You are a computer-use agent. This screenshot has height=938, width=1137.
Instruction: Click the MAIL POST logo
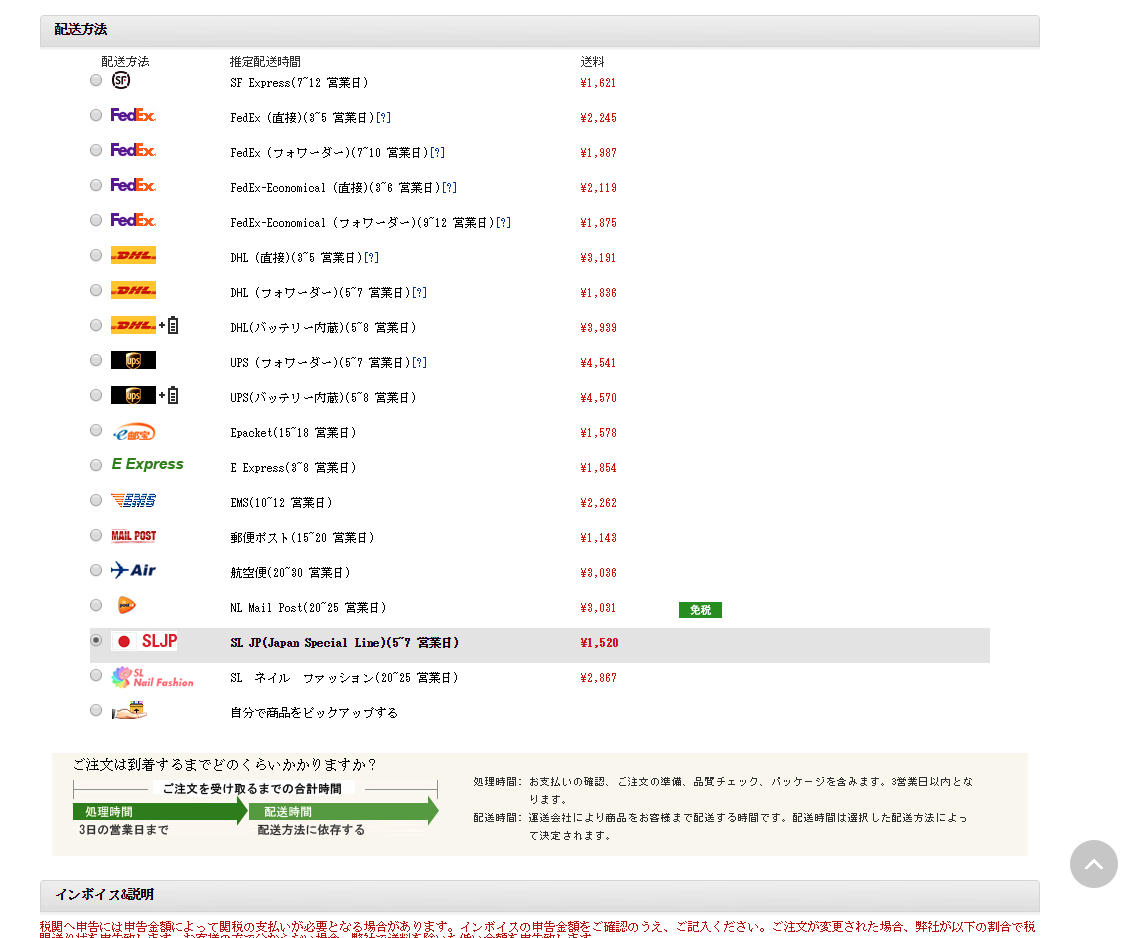click(x=133, y=536)
